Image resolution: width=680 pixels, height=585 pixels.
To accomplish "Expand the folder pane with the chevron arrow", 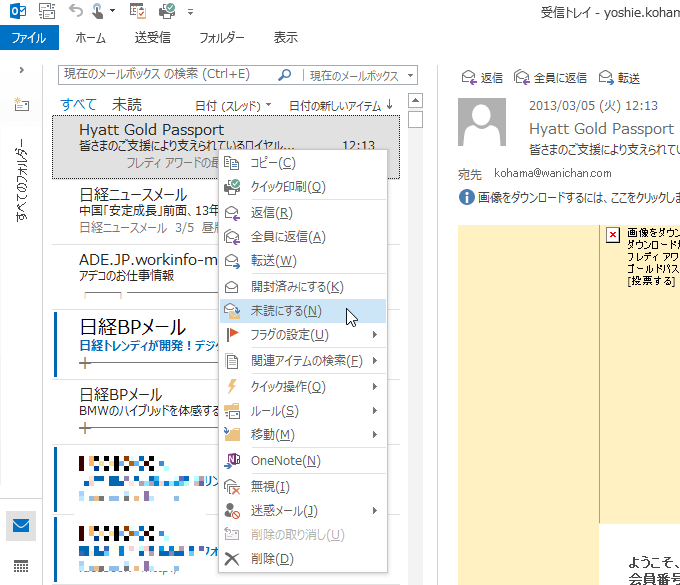I will pos(22,70).
